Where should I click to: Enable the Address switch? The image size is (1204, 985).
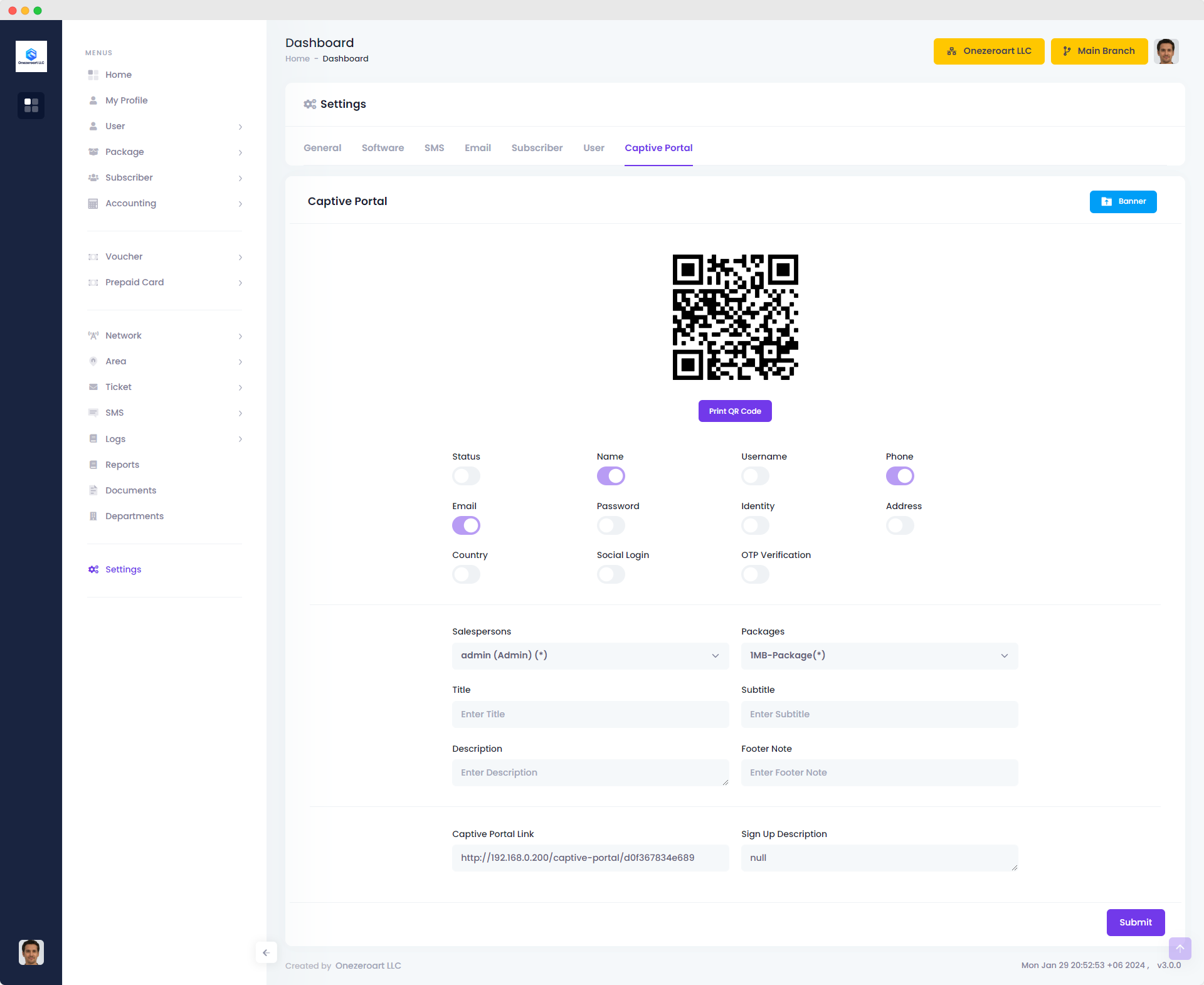tap(900, 525)
